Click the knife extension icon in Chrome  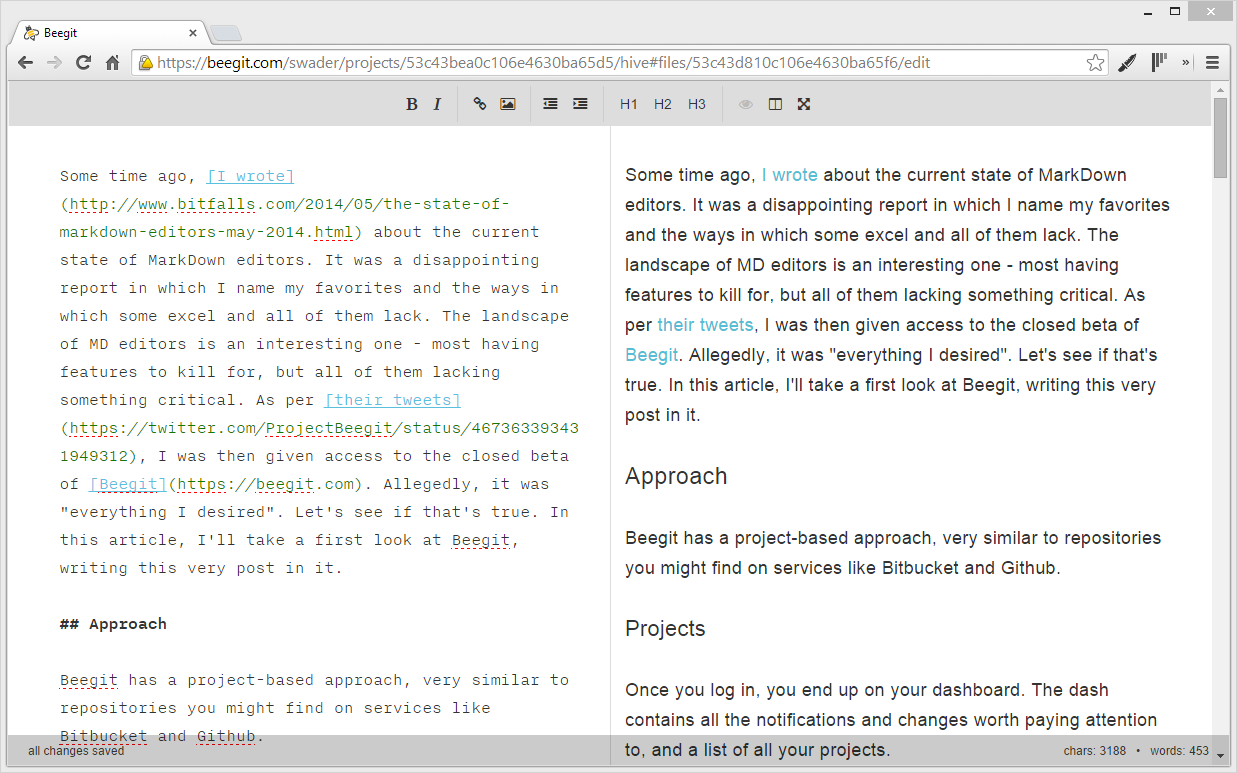(1127, 62)
